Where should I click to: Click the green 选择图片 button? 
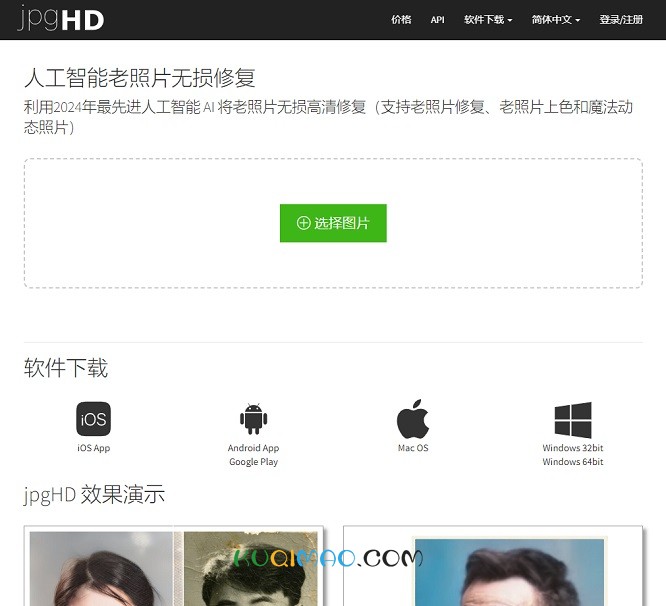(x=333, y=223)
